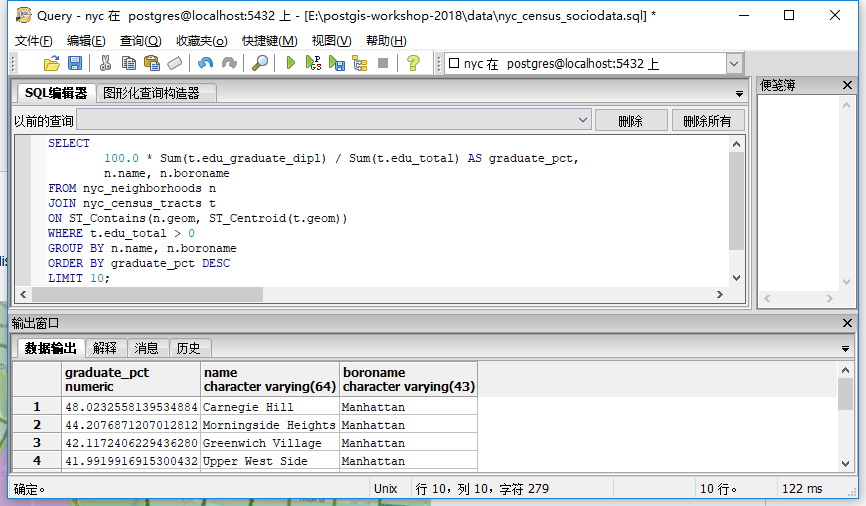Click the SQL editor left scroll arrow
Viewport: 866px width, 506px height.
click(23, 294)
